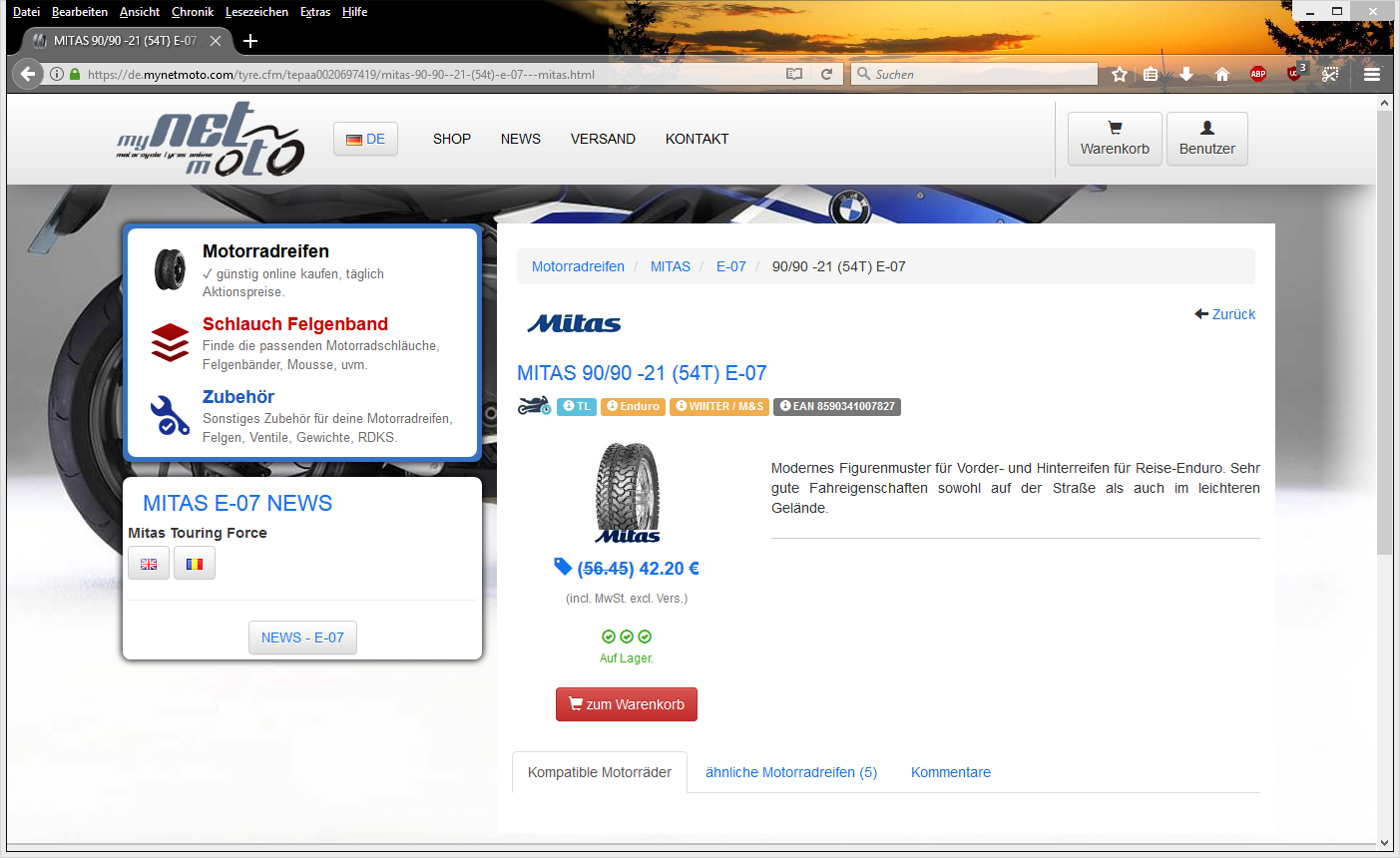Reload the page with refresh icon
1400x858 pixels.
(x=826, y=74)
